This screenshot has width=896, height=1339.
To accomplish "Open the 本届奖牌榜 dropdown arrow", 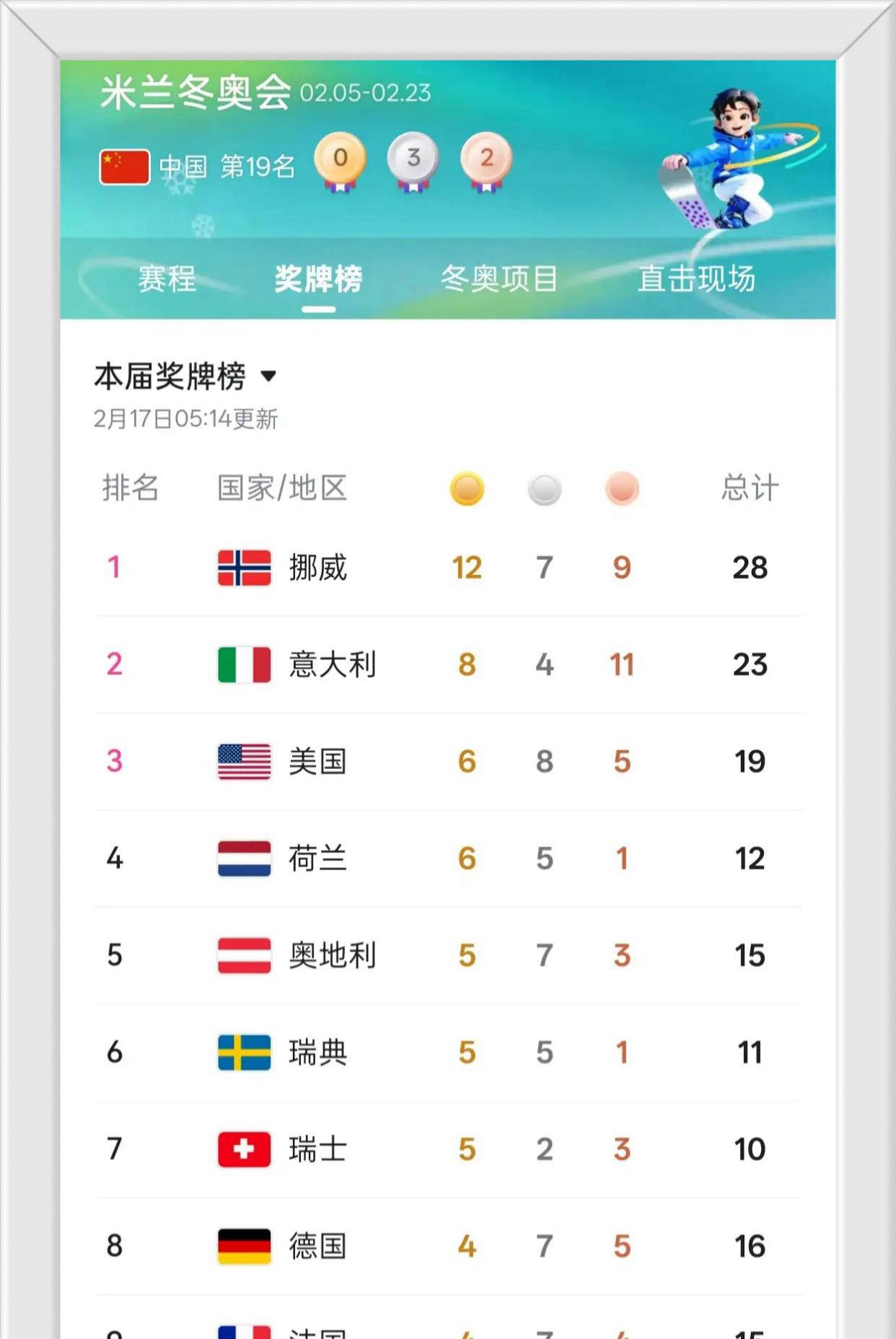I will (268, 376).
